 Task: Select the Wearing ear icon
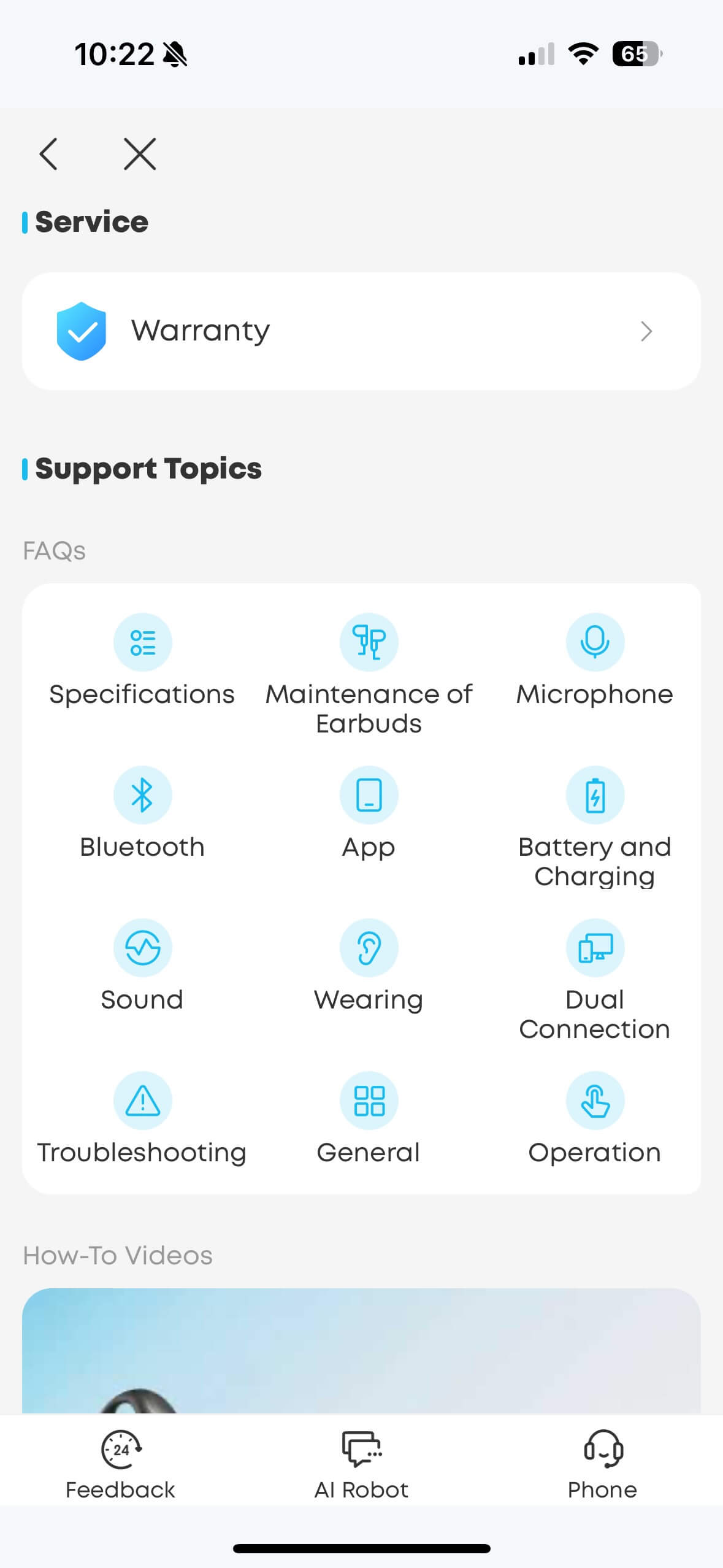pos(369,948)
